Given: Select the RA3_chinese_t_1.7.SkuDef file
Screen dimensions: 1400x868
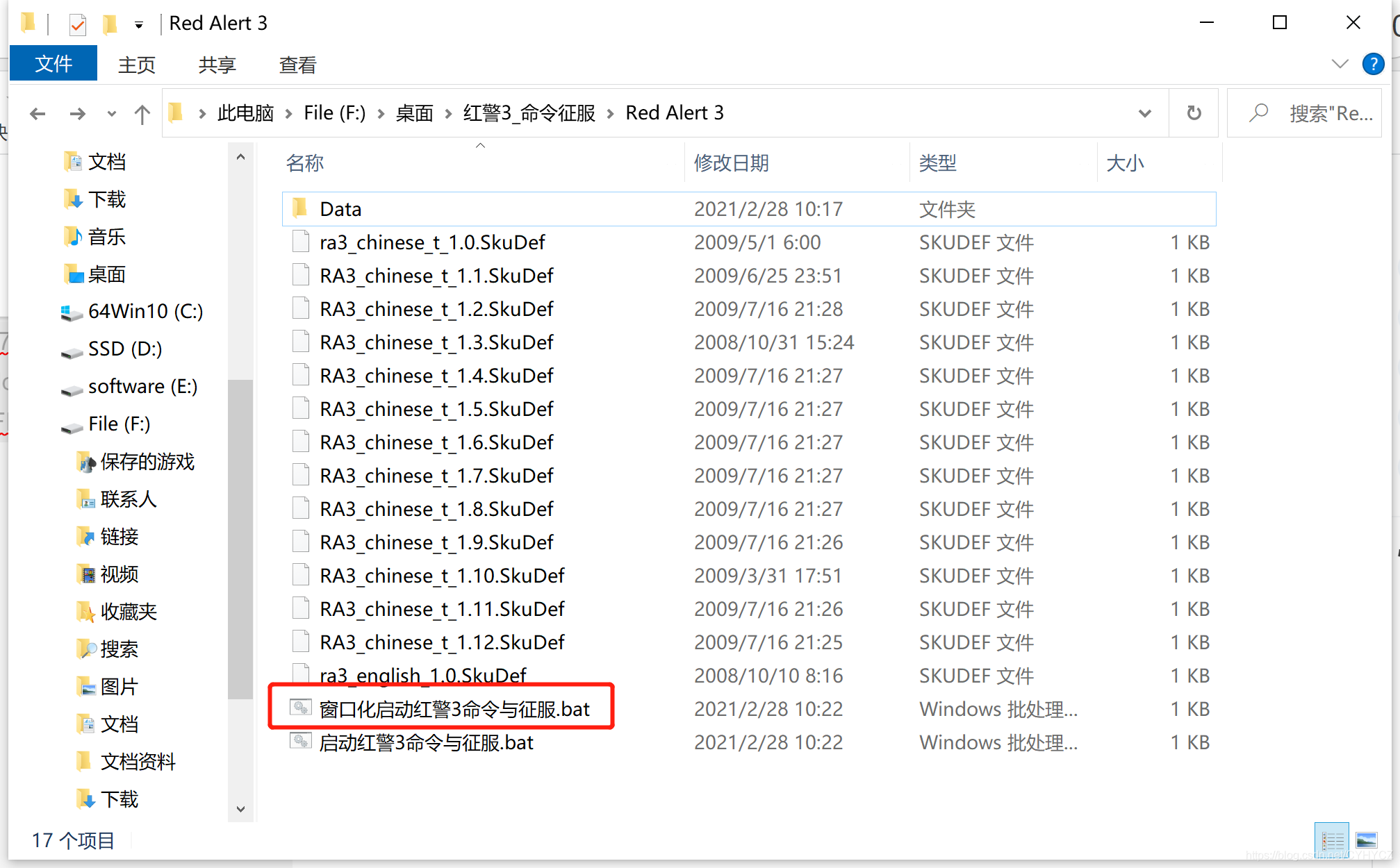Looking at the screenshot, I should click(436, 476).
